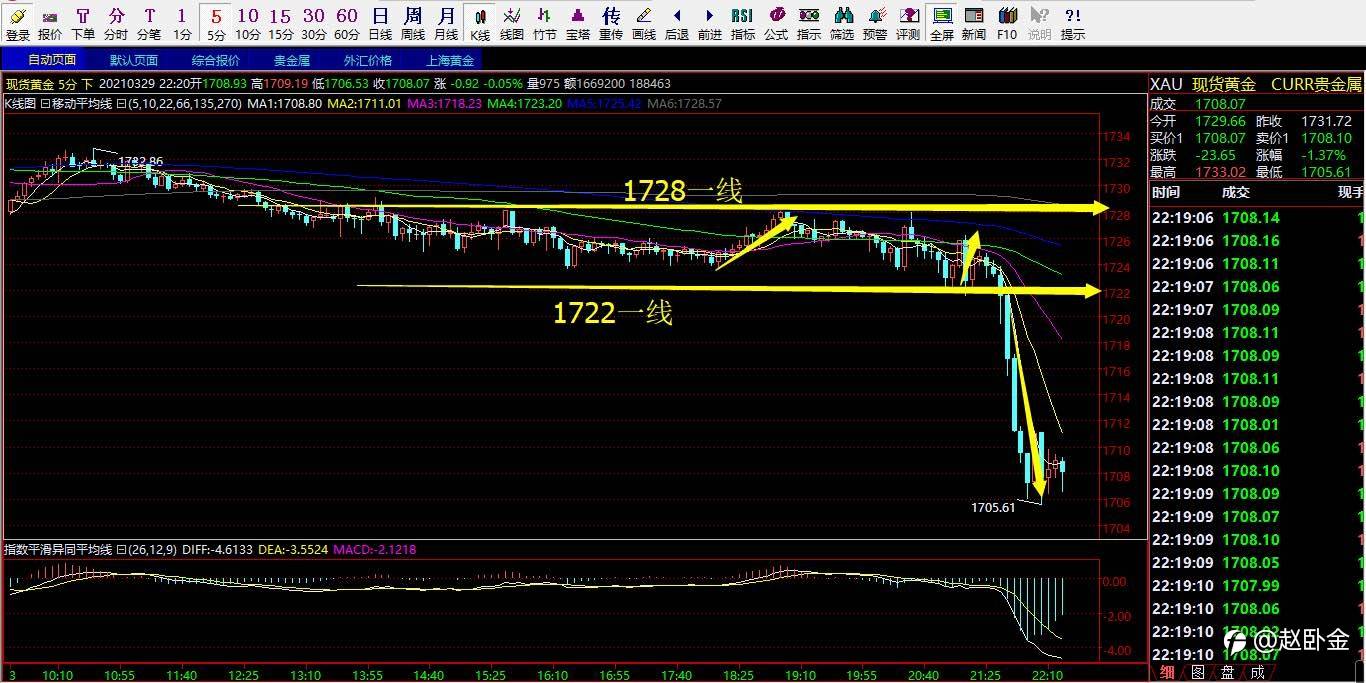The image size is (1366, 683).
Task: Click the 评测 evaluation icon
Action: tap(908, 22)
